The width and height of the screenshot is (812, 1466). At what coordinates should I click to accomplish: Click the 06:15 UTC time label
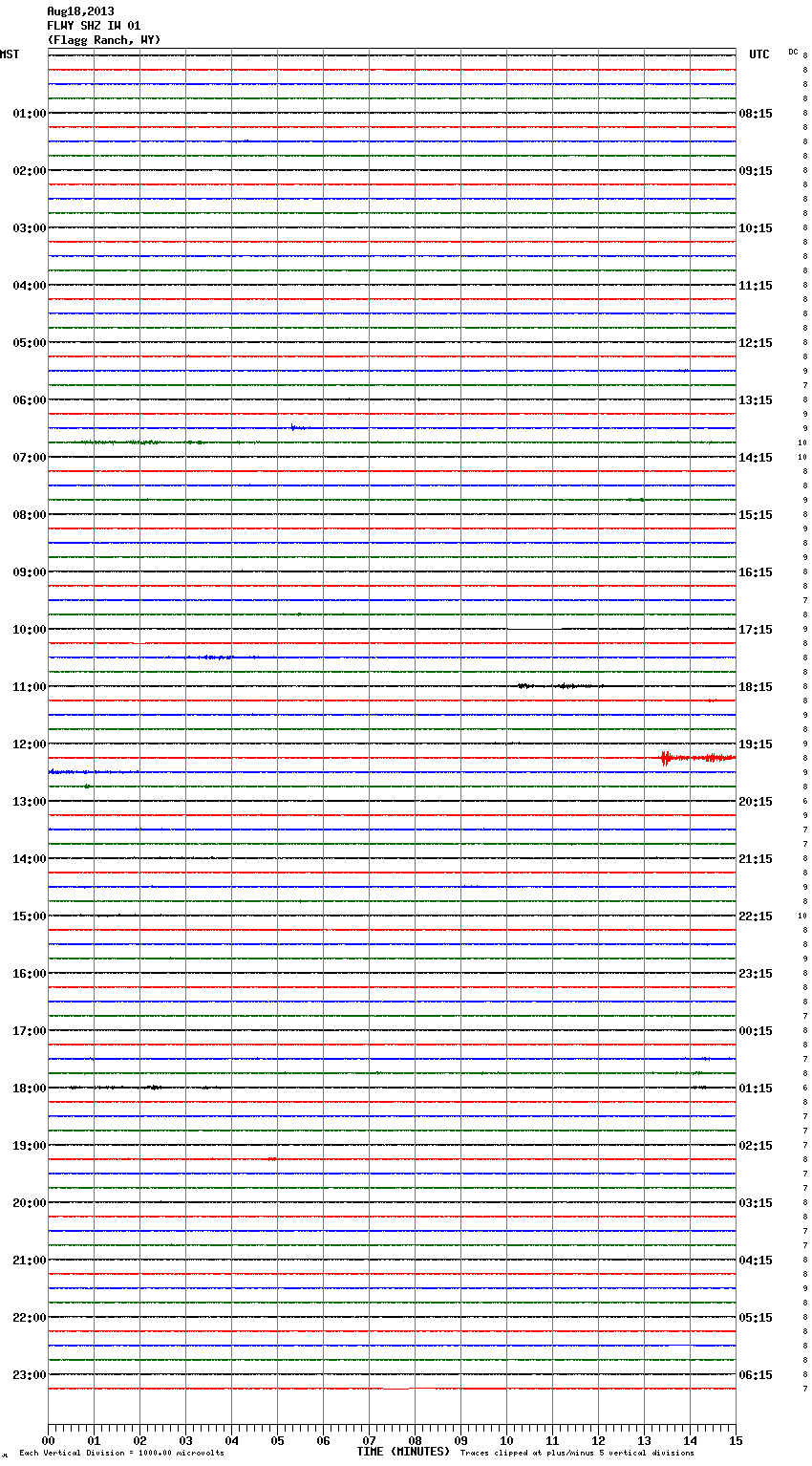(756, 1375)
